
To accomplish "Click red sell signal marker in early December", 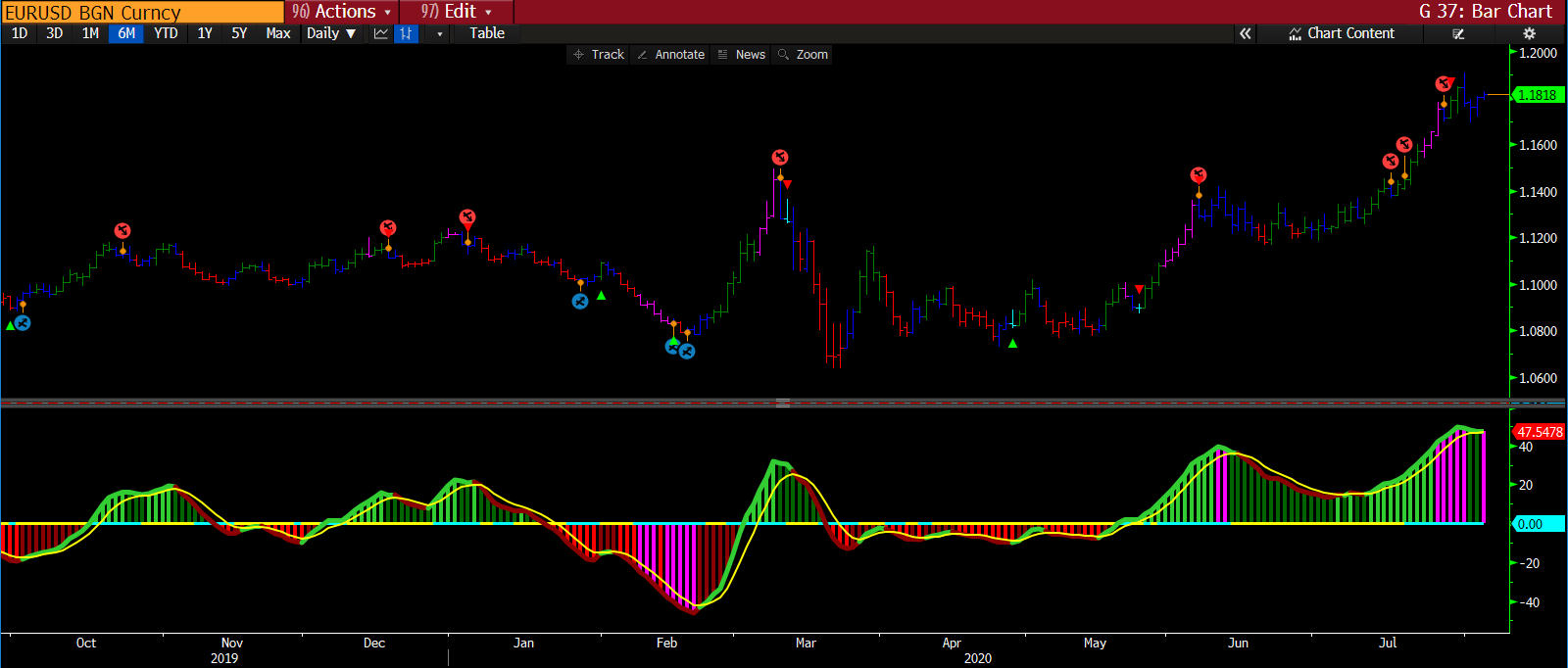I will [388, 227].
